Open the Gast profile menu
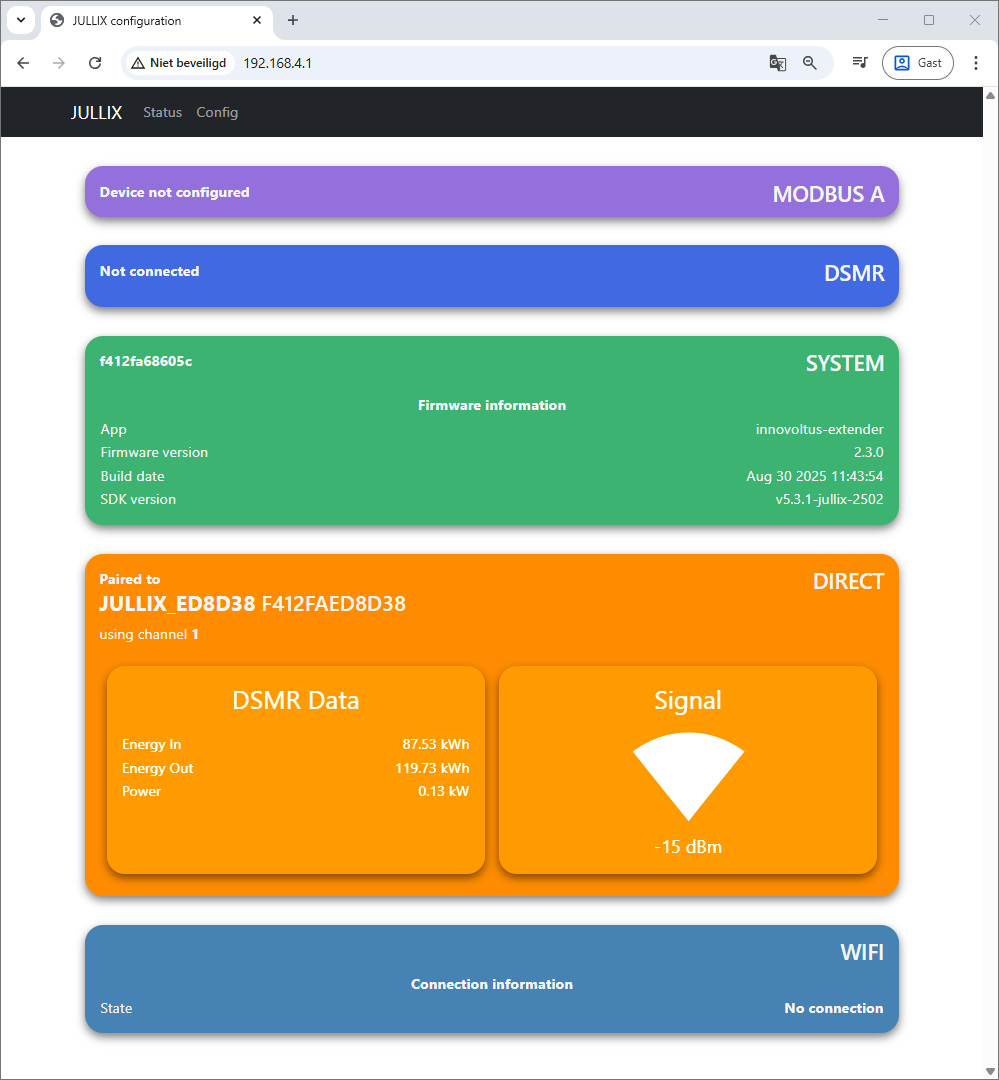The height and width of the screenshot is (1080, 999). [x=917, y=63]
